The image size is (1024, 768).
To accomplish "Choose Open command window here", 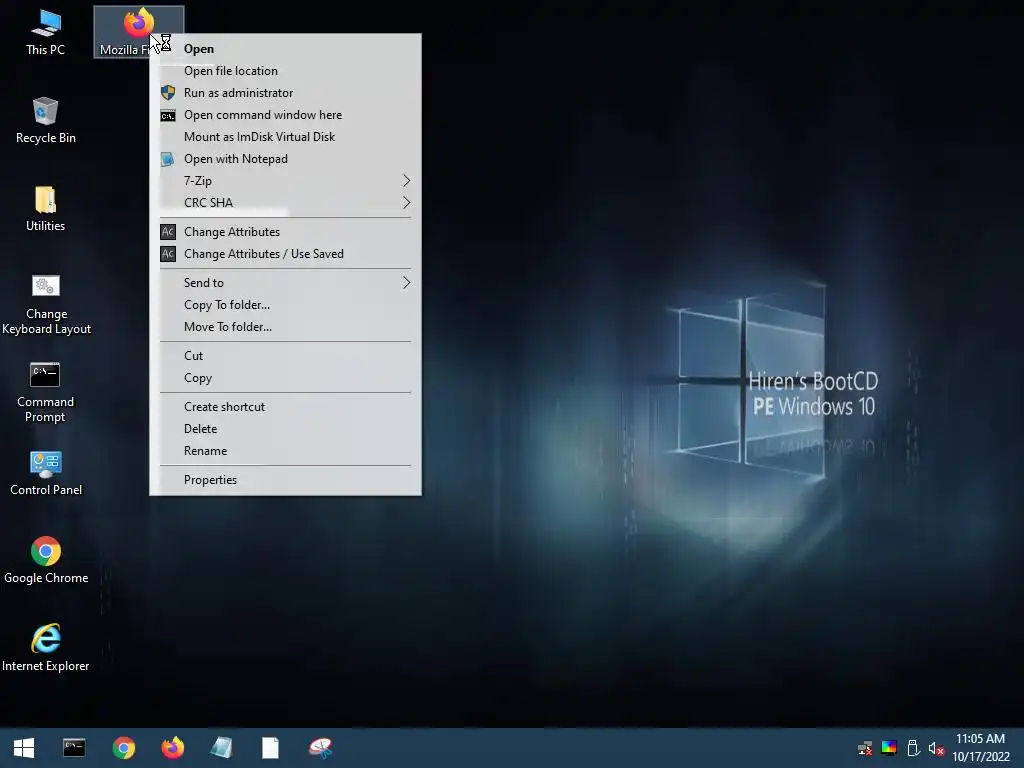I will click(x=285, y=115).
